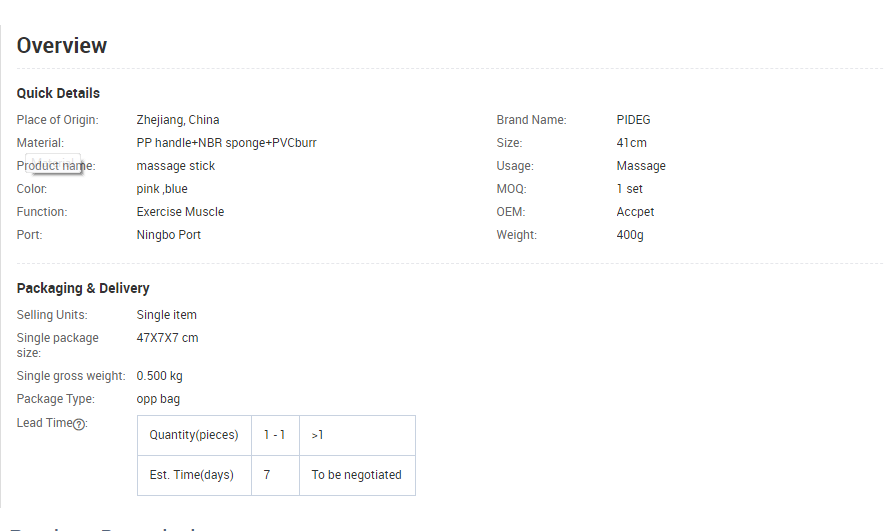Click the 41cm size value
The height and width of the screenshot is (531, 885).
pos(631,143)
